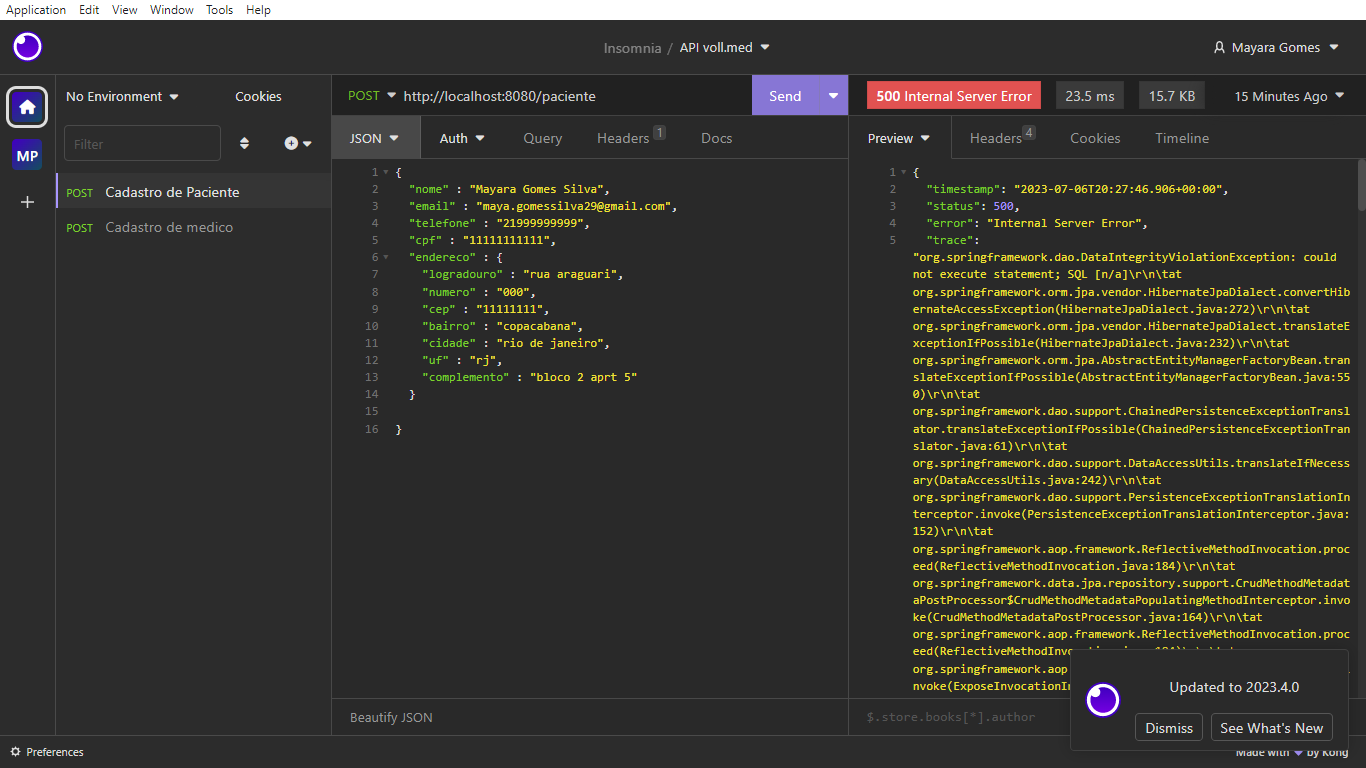Switch to the response Cookies tab
Screen dimensions: 1366x768
click(1095, 138)
